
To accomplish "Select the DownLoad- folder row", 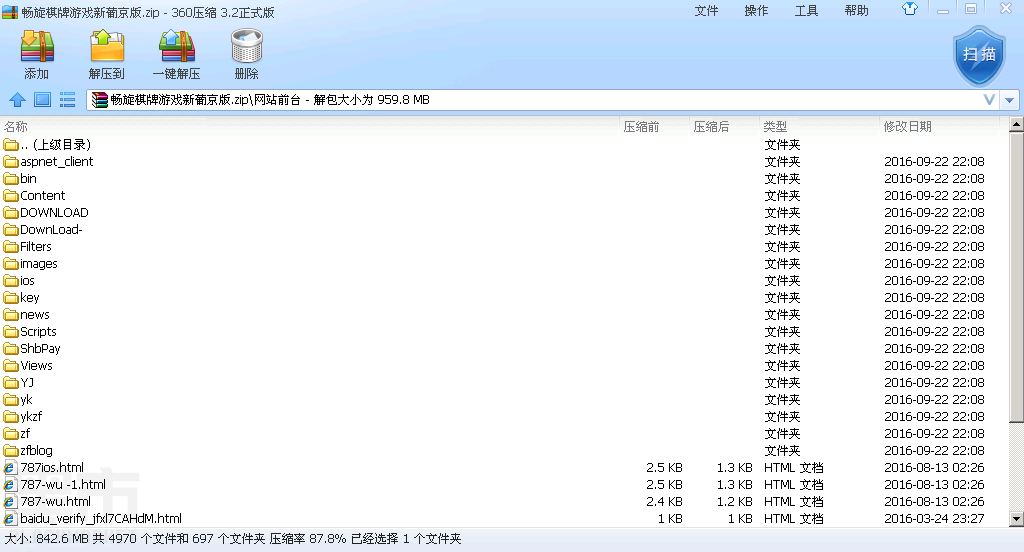I will 504,229.
